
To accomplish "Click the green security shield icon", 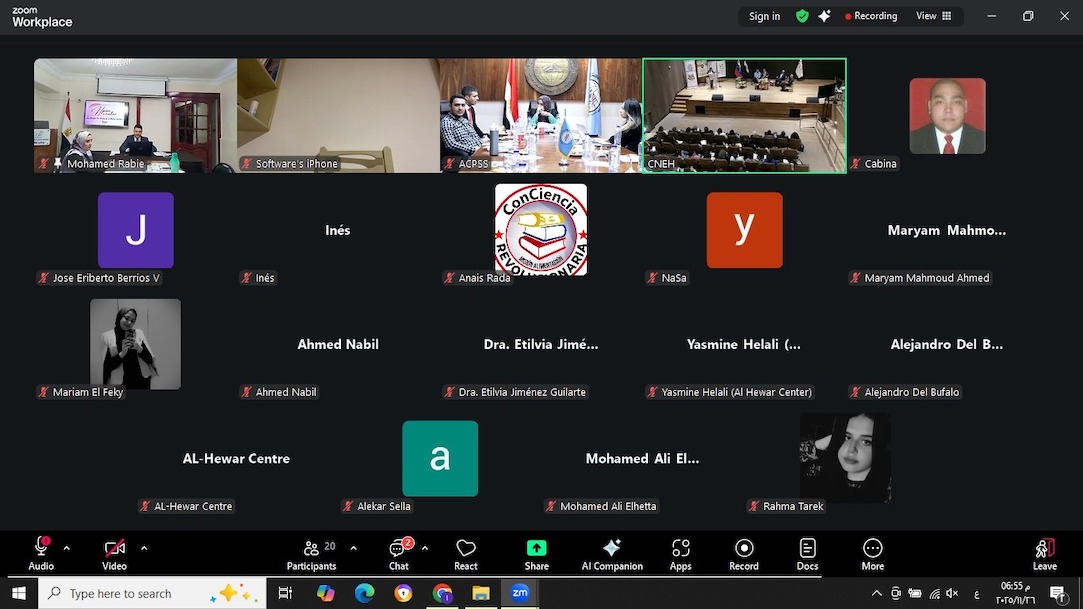I will coord(802,16).
